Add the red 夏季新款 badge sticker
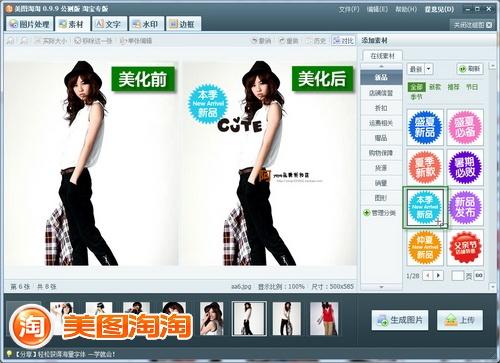The width and height of the screenshot is (500, 363). 425,167
